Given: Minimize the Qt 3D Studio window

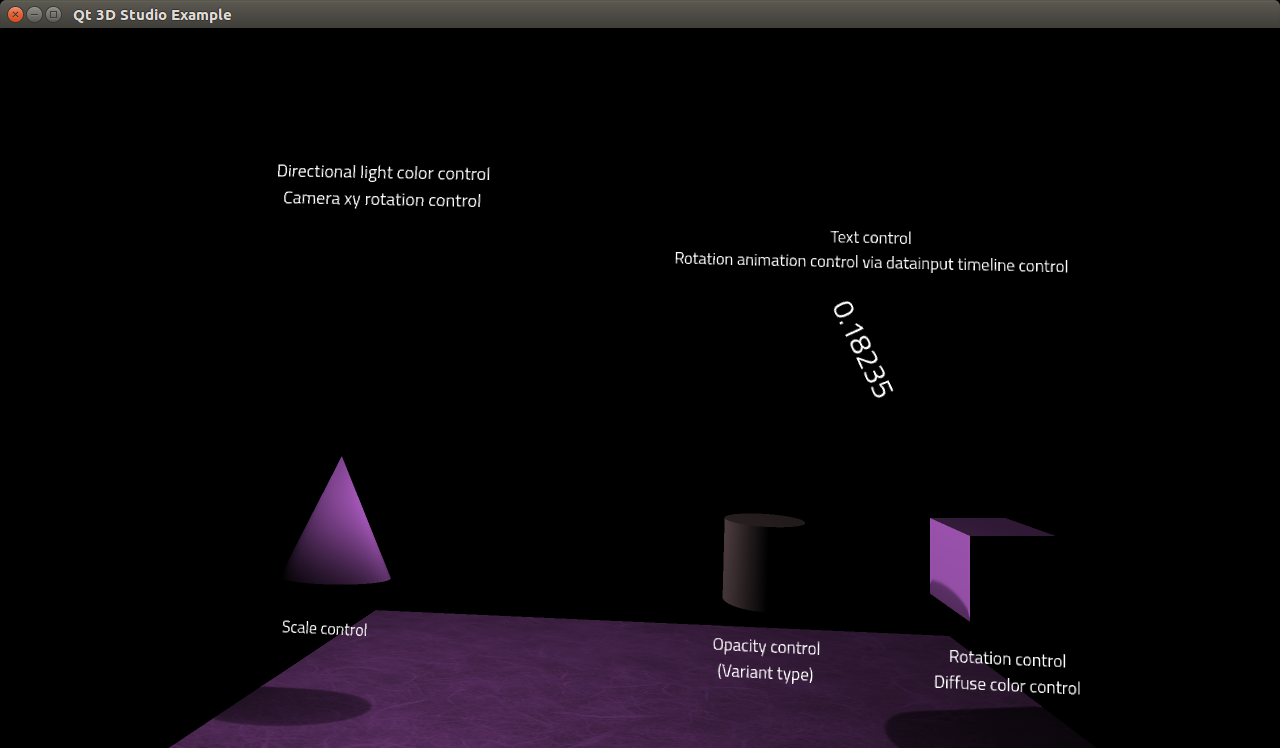Looking at the screenshot, I should pos(34,15).
